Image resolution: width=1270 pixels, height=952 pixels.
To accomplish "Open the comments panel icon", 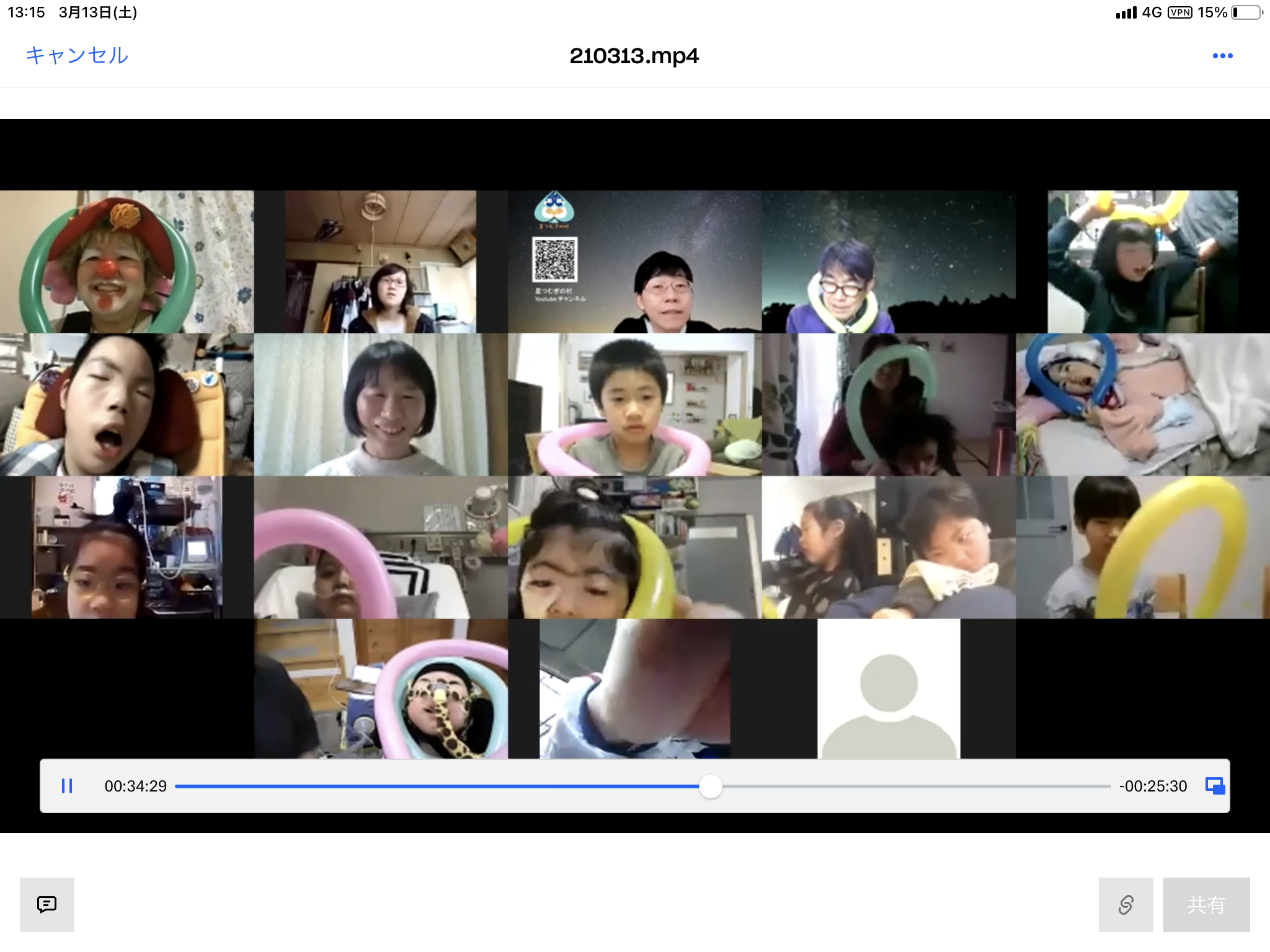I will 47,904.
